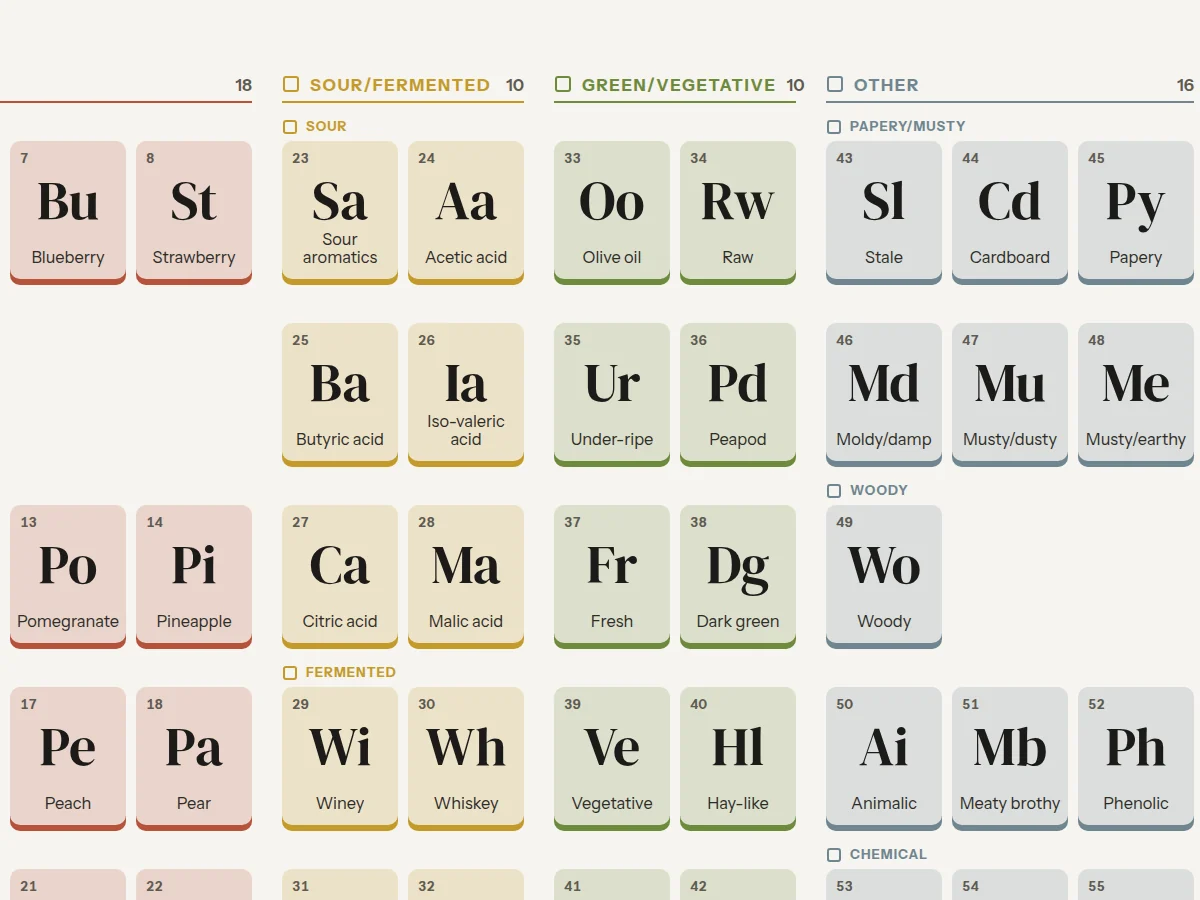The height and width of the screenshot is (900, 1200).
Task: Open the Iso-valeric acid tile
Action: pyautogui.click(x=466, y=395)
